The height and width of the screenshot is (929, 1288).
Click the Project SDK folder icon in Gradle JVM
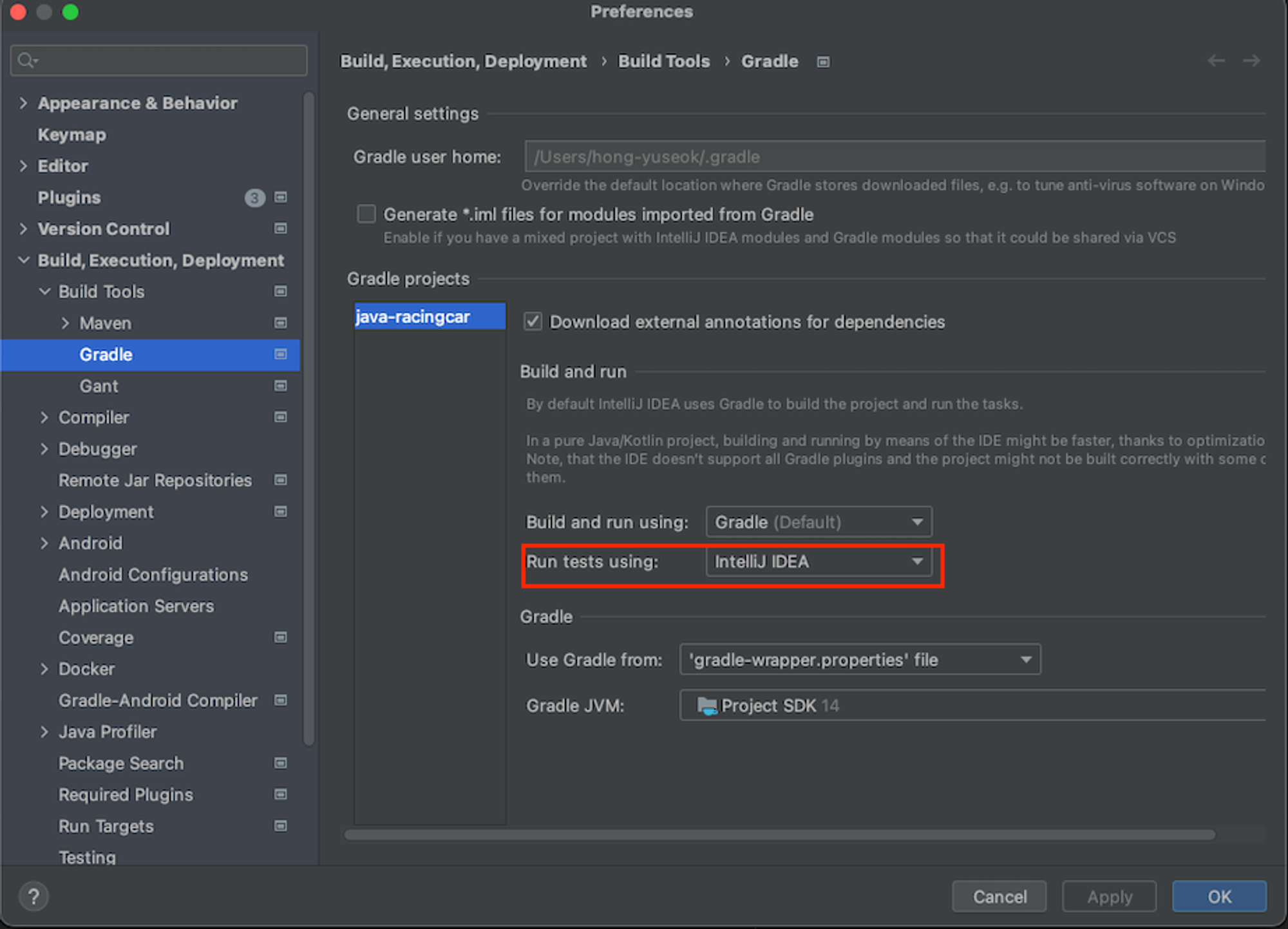click(706, 706)
